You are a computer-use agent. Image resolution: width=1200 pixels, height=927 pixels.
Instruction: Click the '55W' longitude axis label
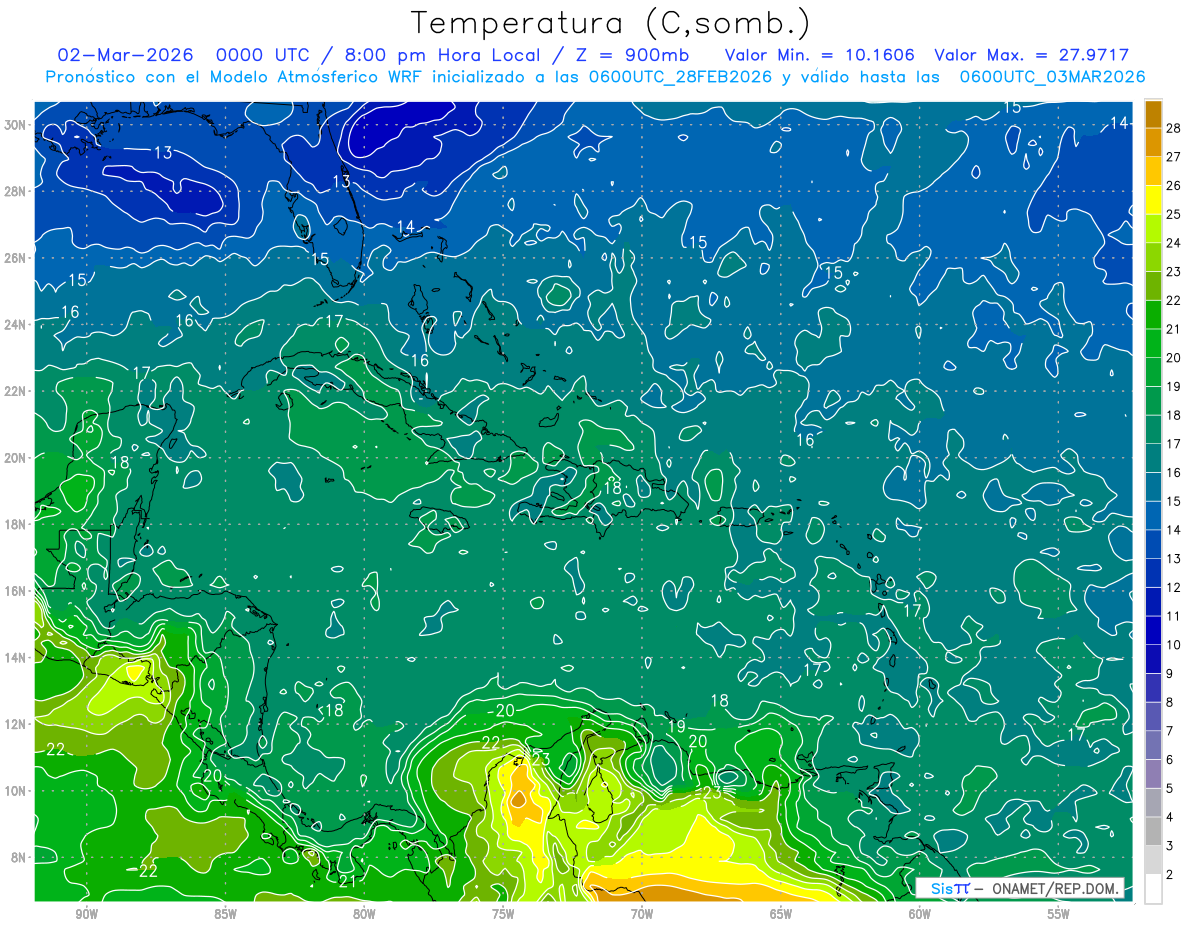tap(1059, 913)
